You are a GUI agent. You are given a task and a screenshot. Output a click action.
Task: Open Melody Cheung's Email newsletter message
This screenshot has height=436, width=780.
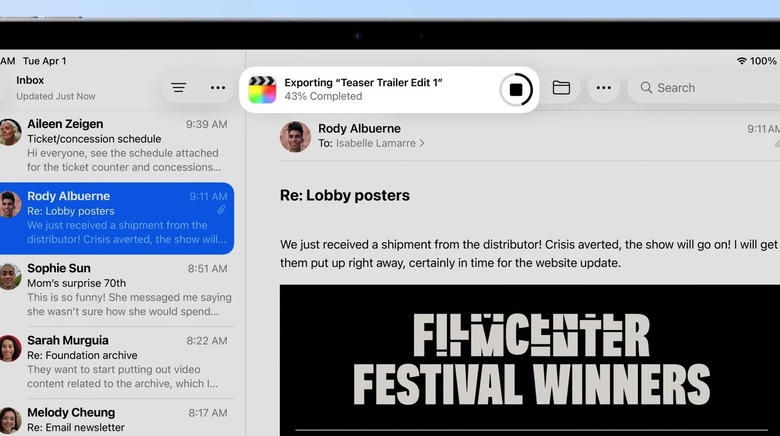117,420
